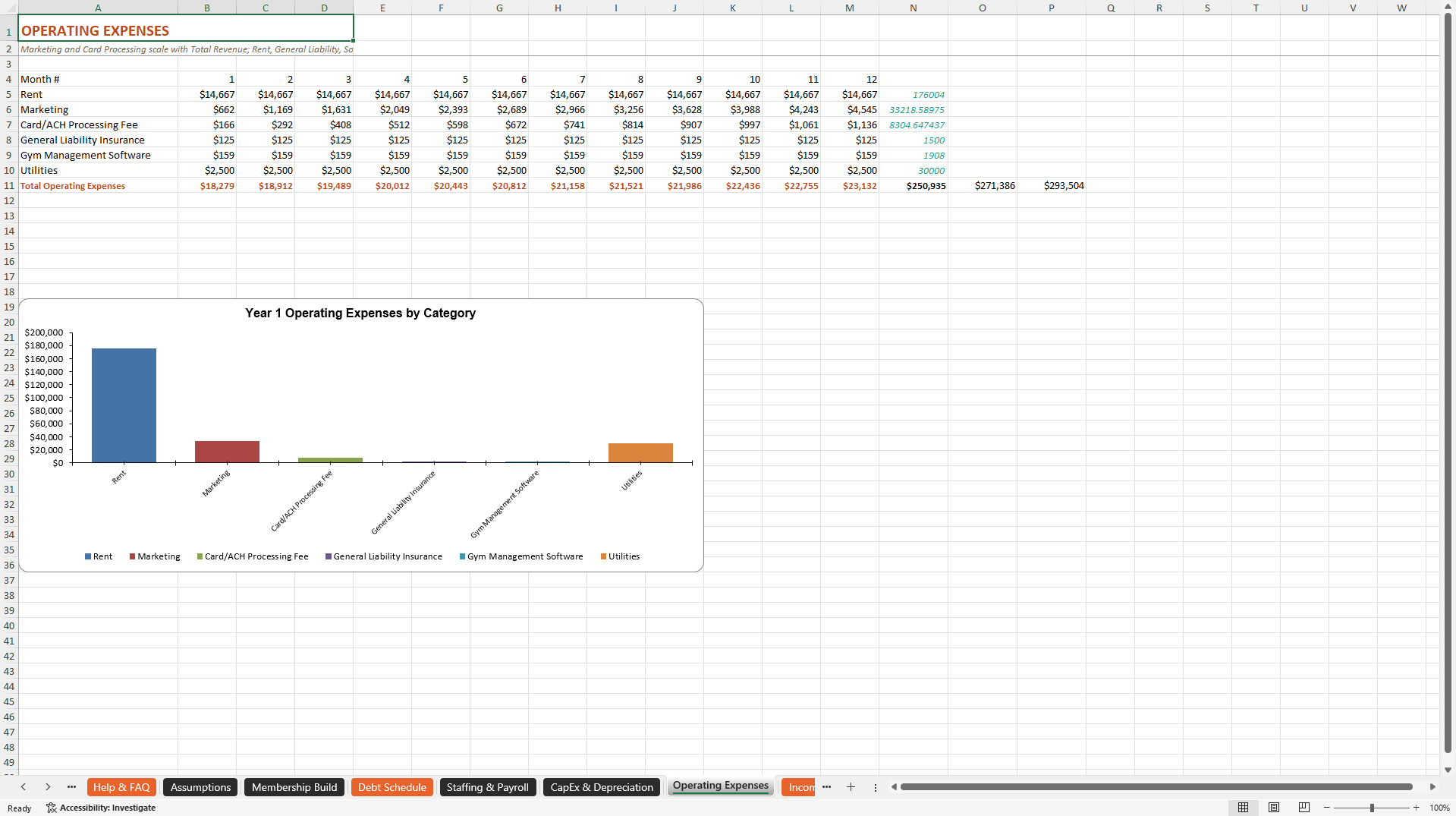This screenshot has height=816, width=1456.
Task: Click the Gym Management Software legend entry
Action: 521,556
